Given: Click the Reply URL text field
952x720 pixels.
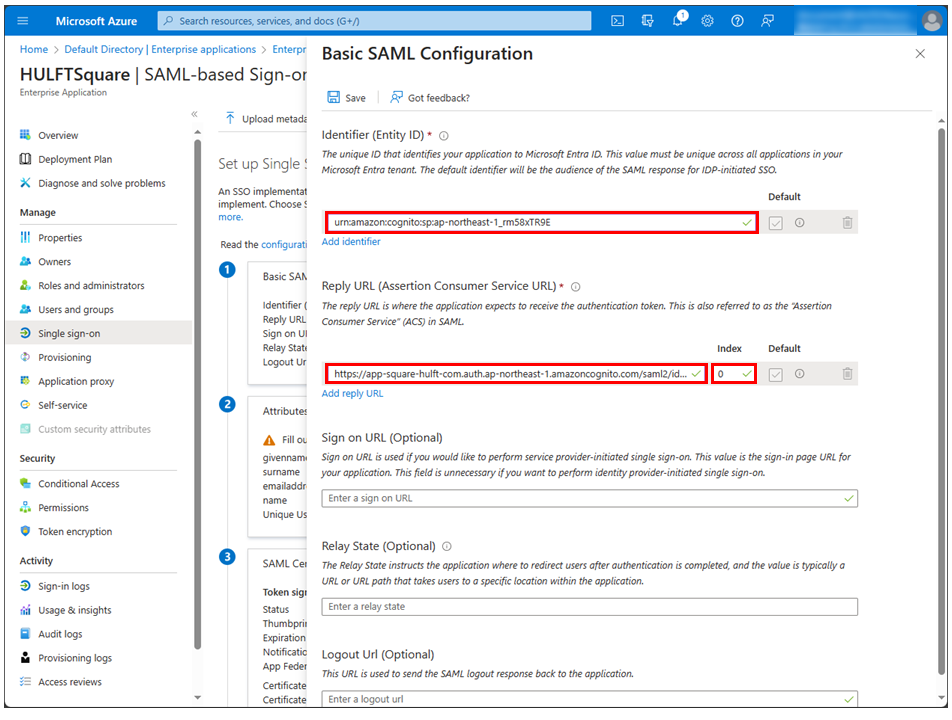Looking at the screenshot, I should [517, 374].
